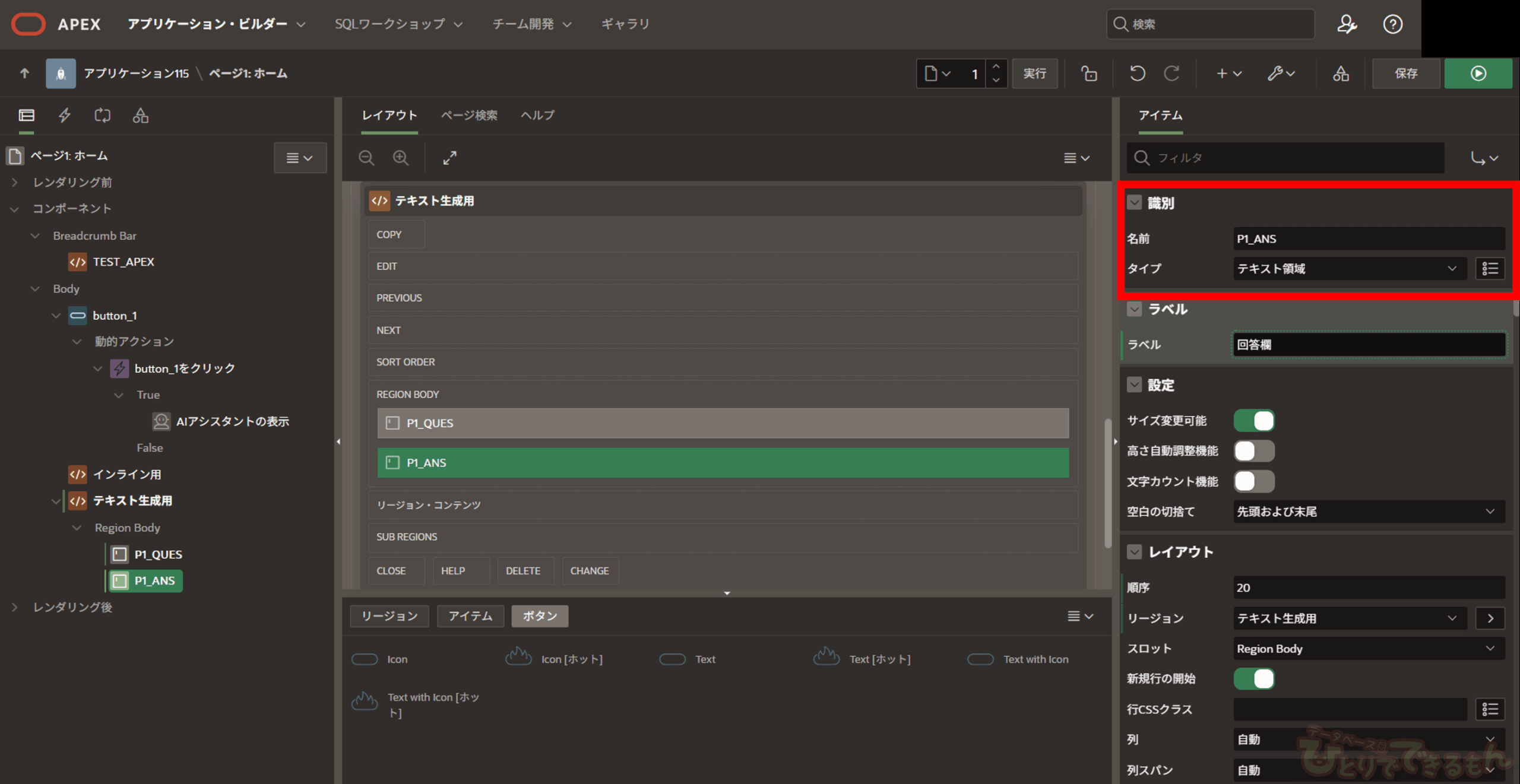Enable the 文字カウント機能 switch
1520x784 pixels.
[x=1253, y=481]
